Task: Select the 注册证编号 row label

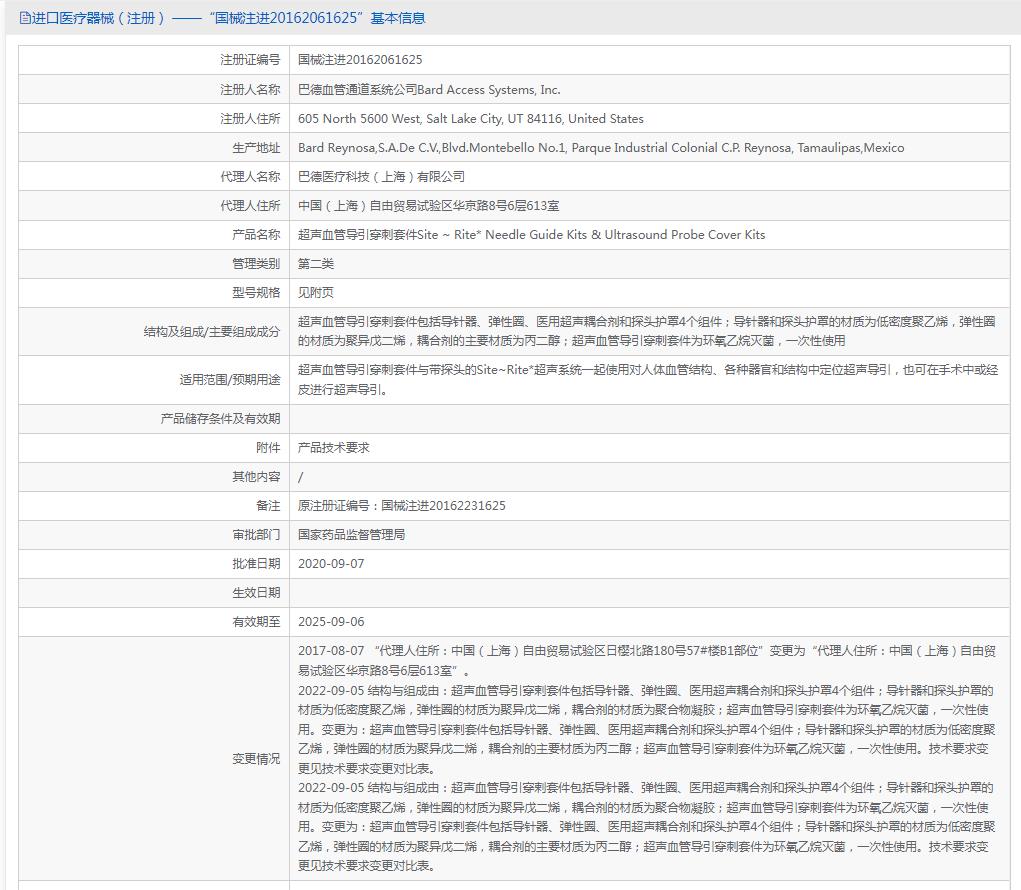Action: (x=250, y=60)
